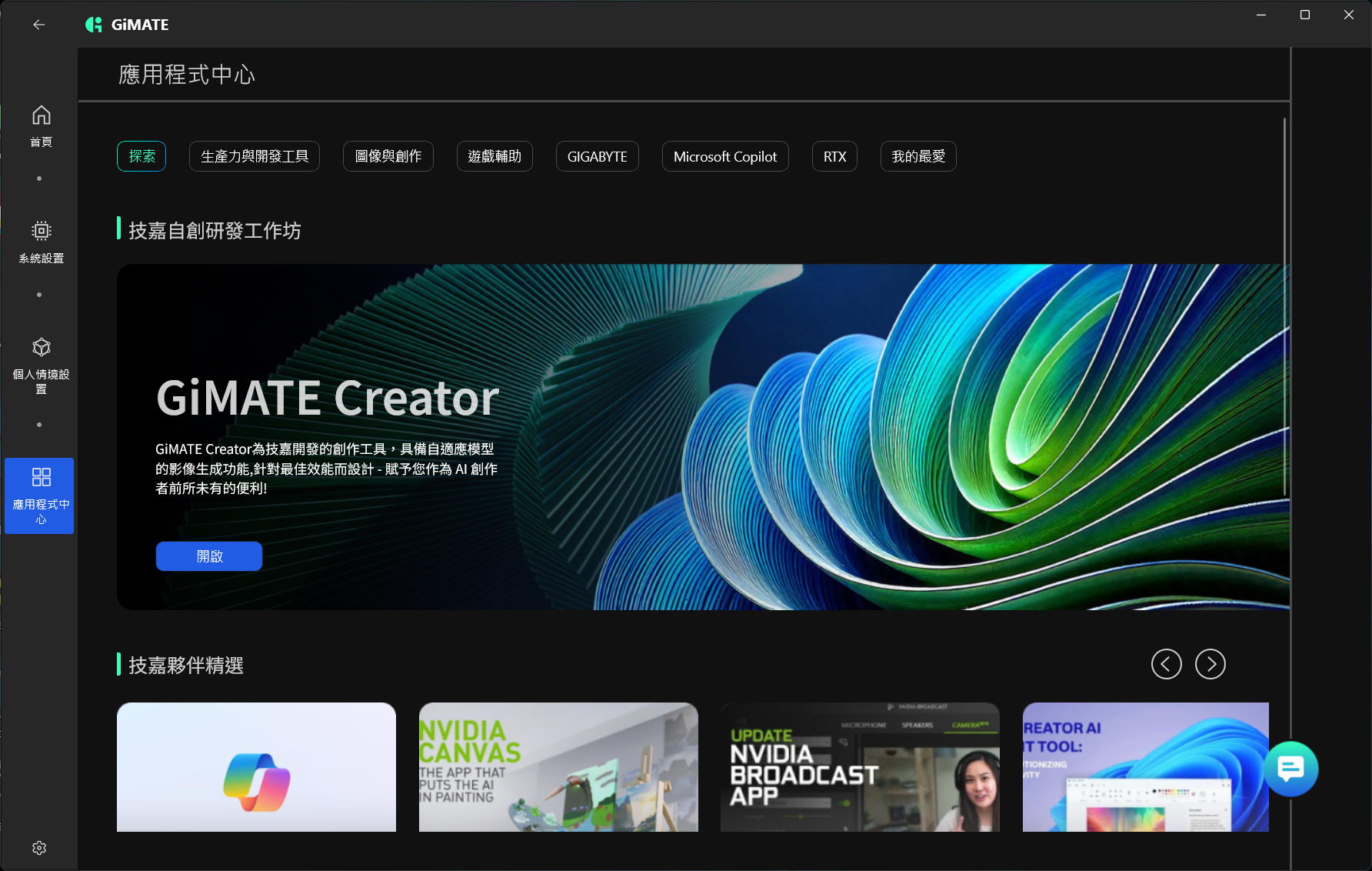The width and height of the screenshot is (1372, 871).
Task: Open settings gear at sidebar bottom
Action: point(39,847)
